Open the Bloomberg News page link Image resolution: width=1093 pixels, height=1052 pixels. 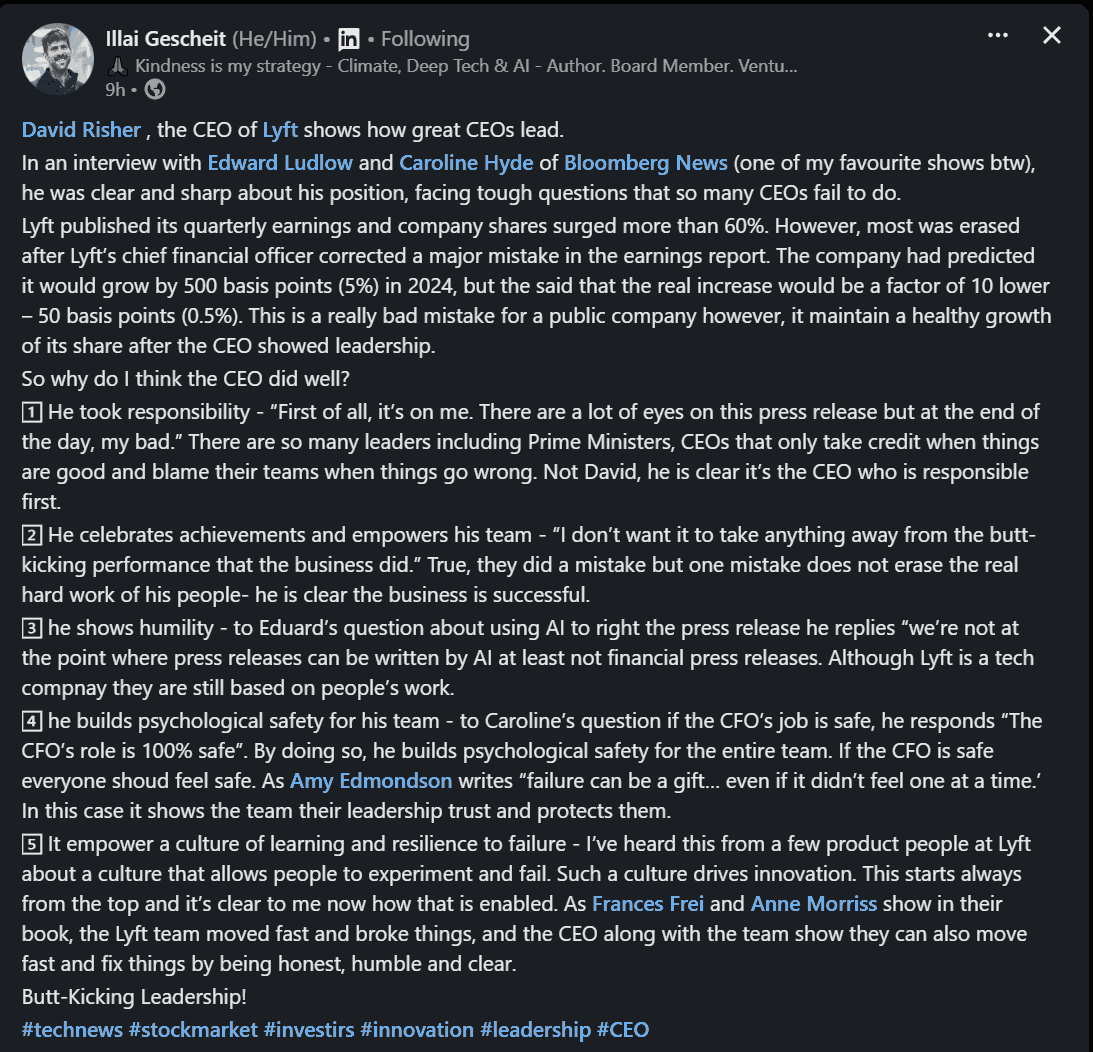[x=645, y=162]
